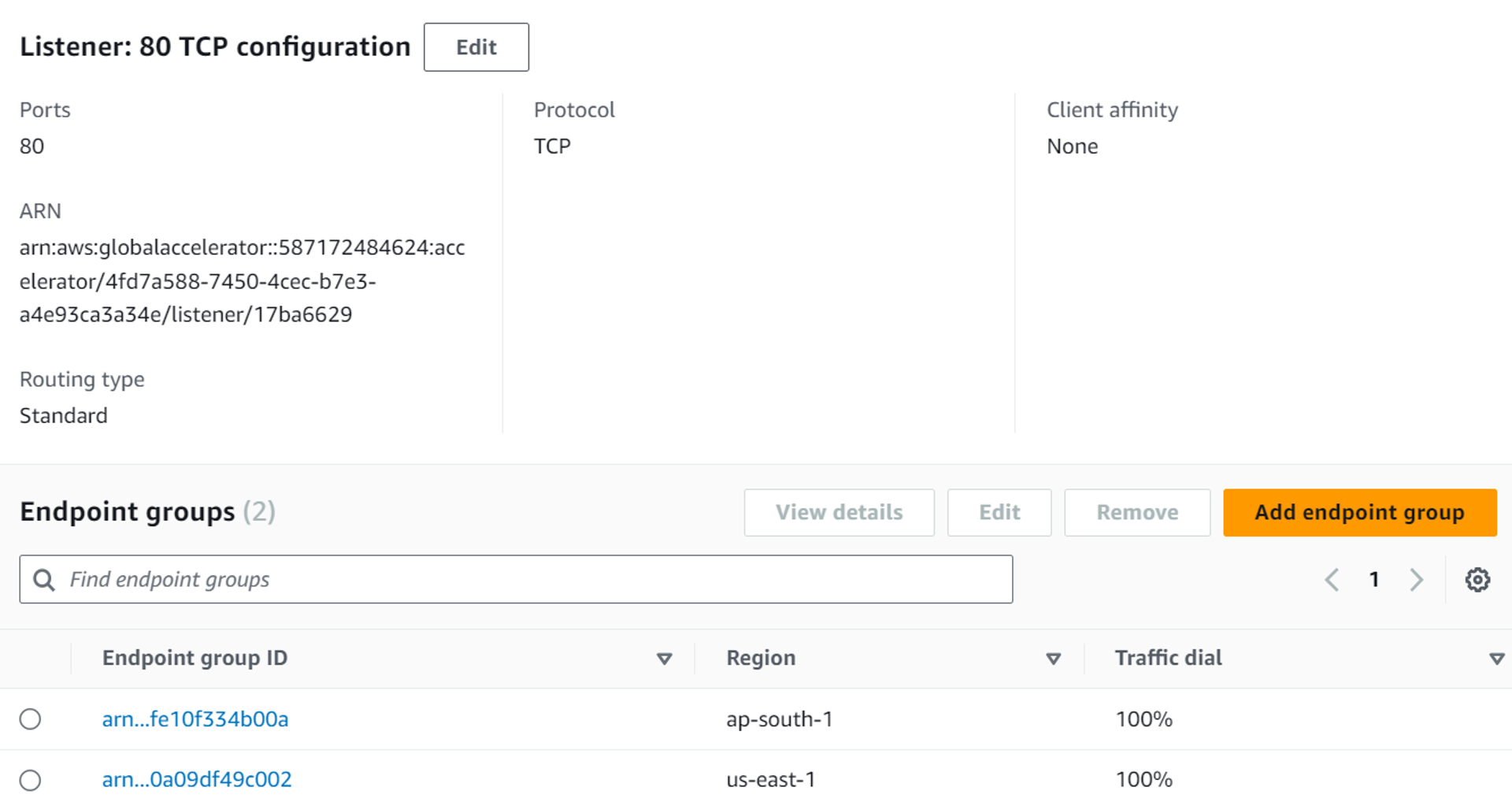Click the Region column header label
The image size is (1512, 806).
click(x=761, y=658)
